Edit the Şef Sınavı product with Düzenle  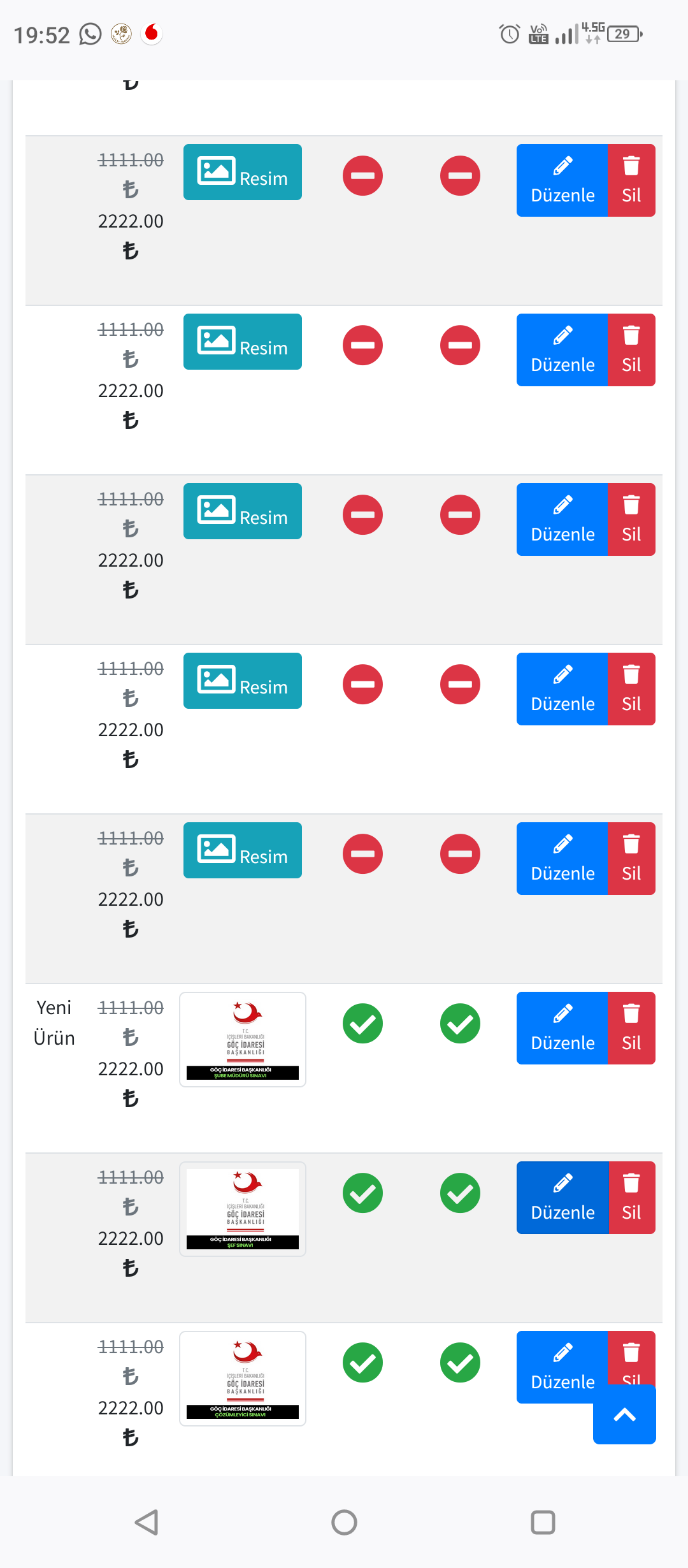point(563,1197)
